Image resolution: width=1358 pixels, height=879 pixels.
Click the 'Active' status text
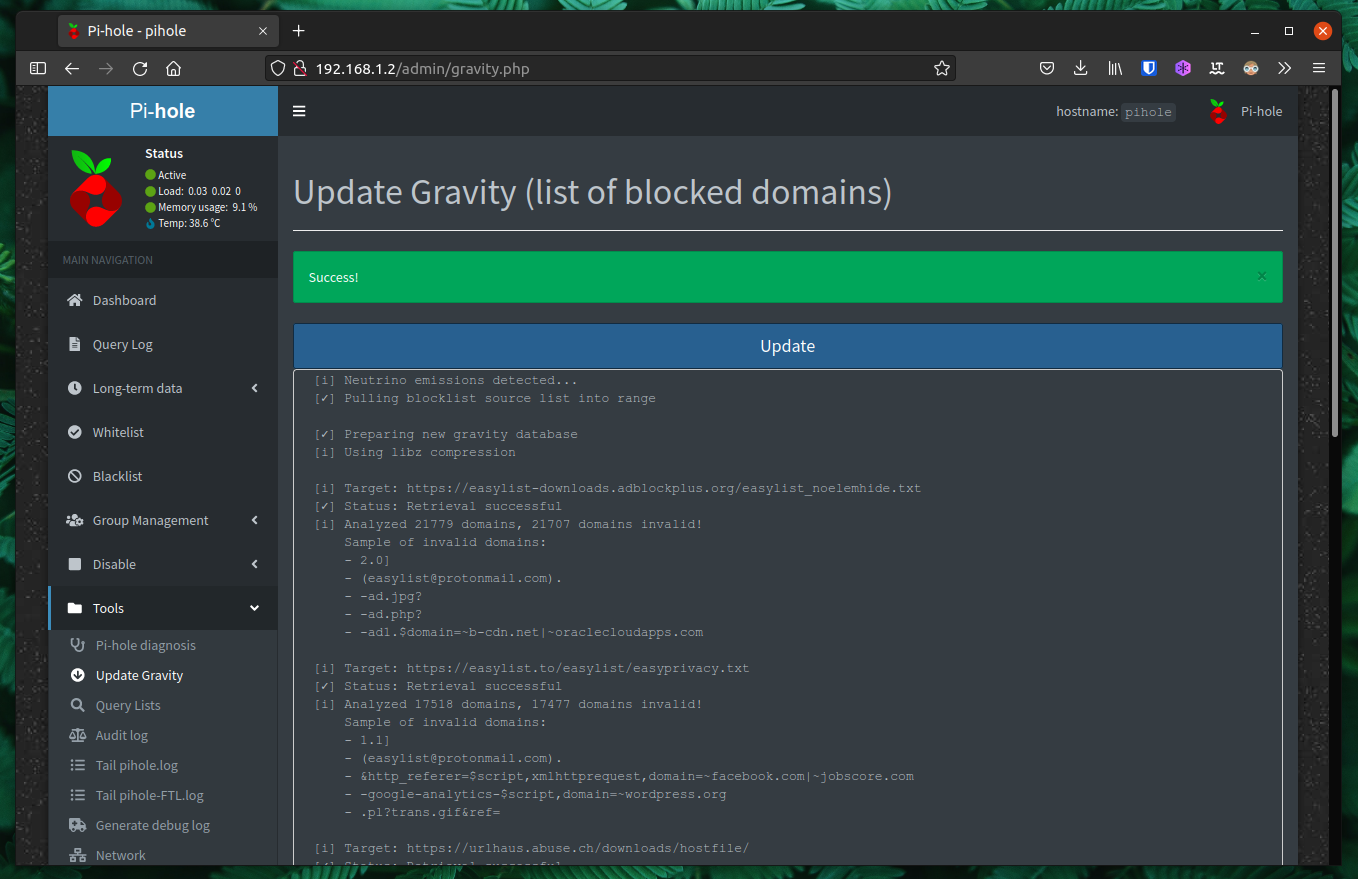[x=172, y=175]
